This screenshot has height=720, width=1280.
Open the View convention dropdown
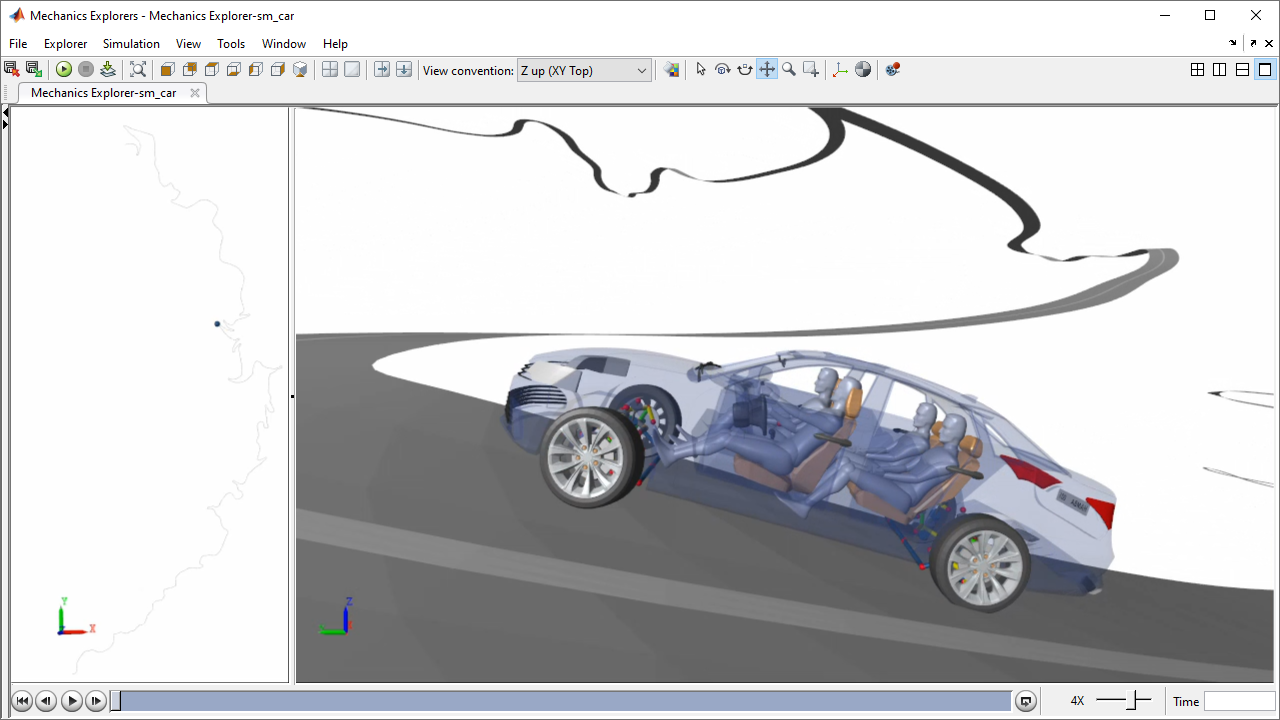click(584, 70)
